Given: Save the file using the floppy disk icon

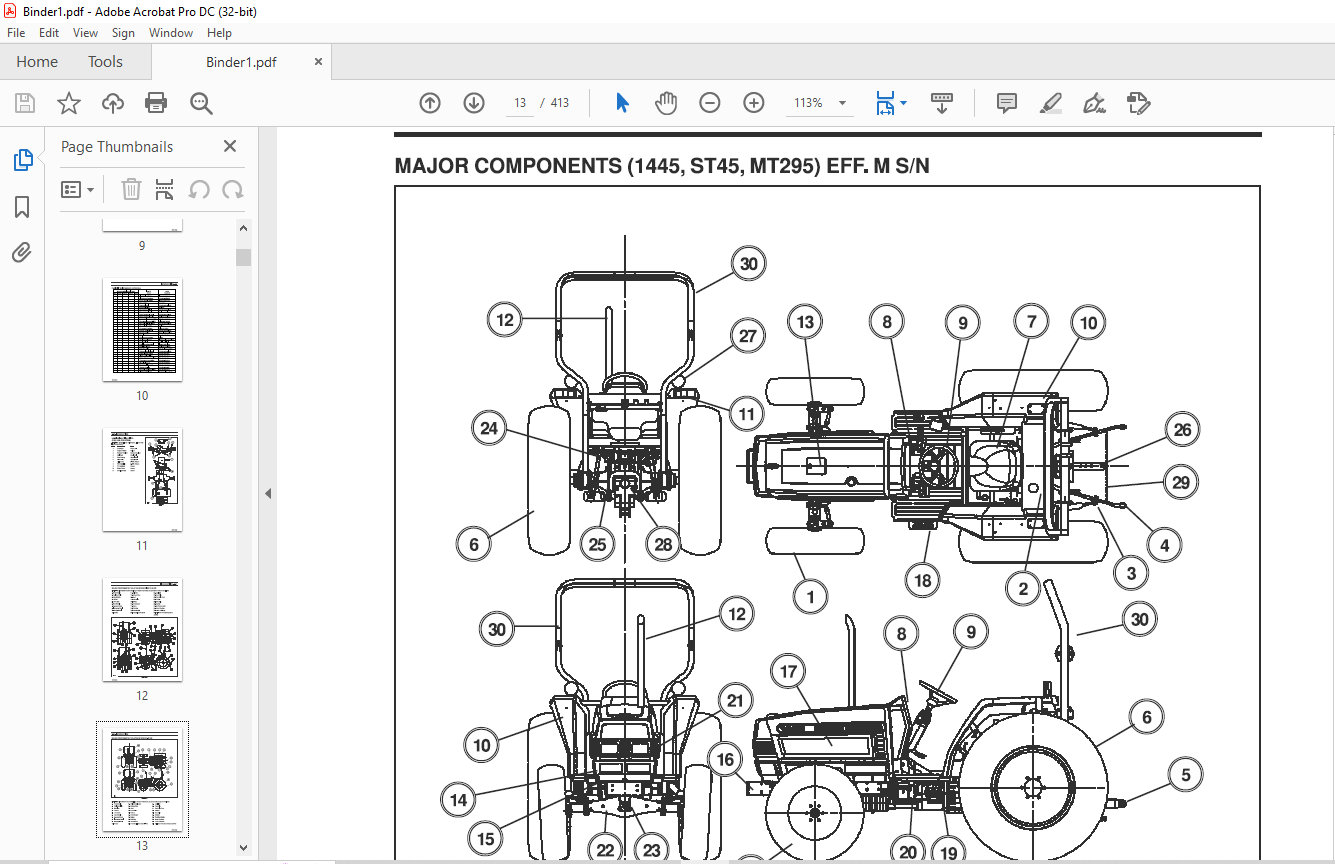Looking at the screenshot, I should 25,103.
